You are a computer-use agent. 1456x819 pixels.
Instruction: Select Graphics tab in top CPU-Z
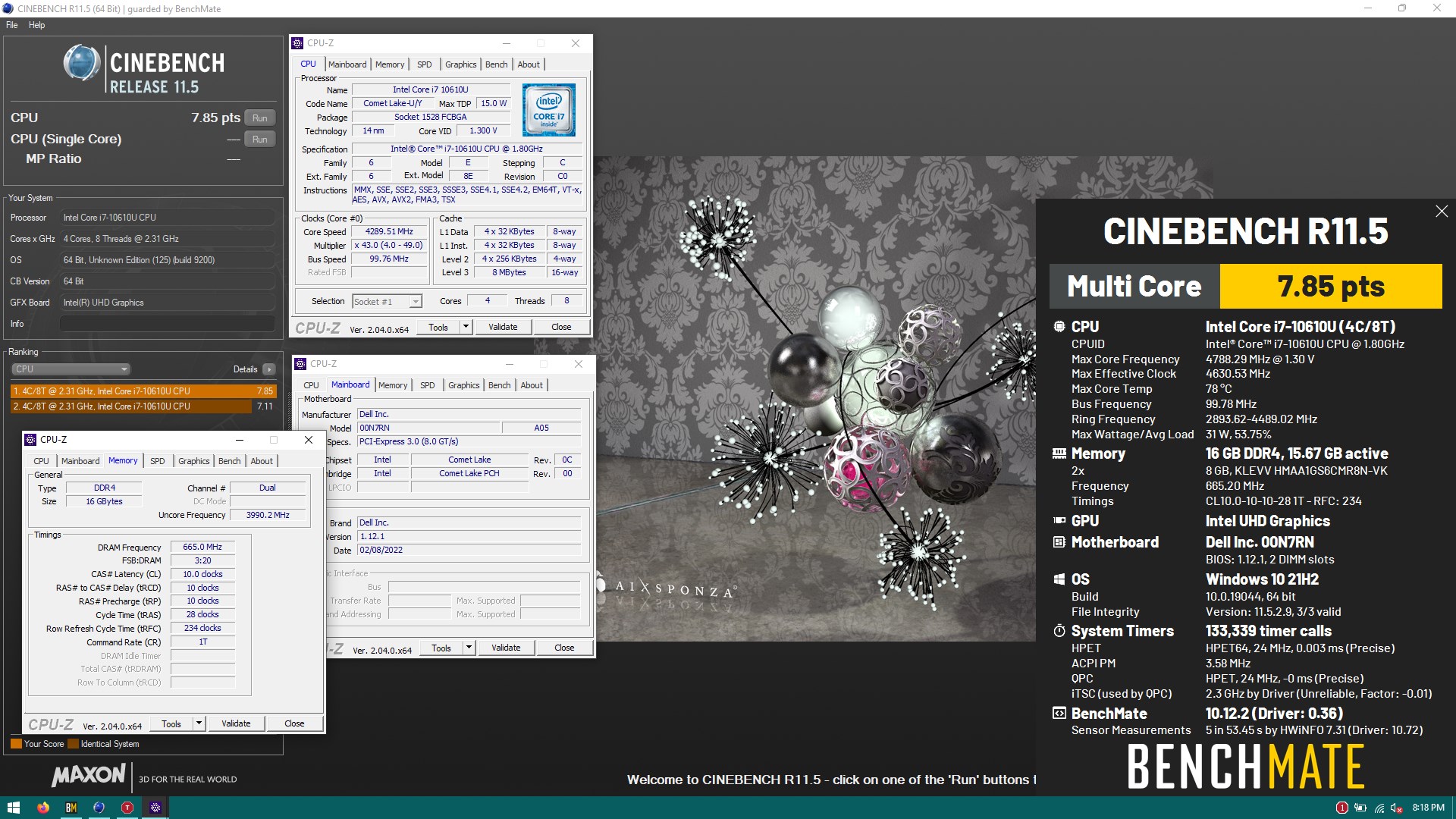click(x=460, y=64)
